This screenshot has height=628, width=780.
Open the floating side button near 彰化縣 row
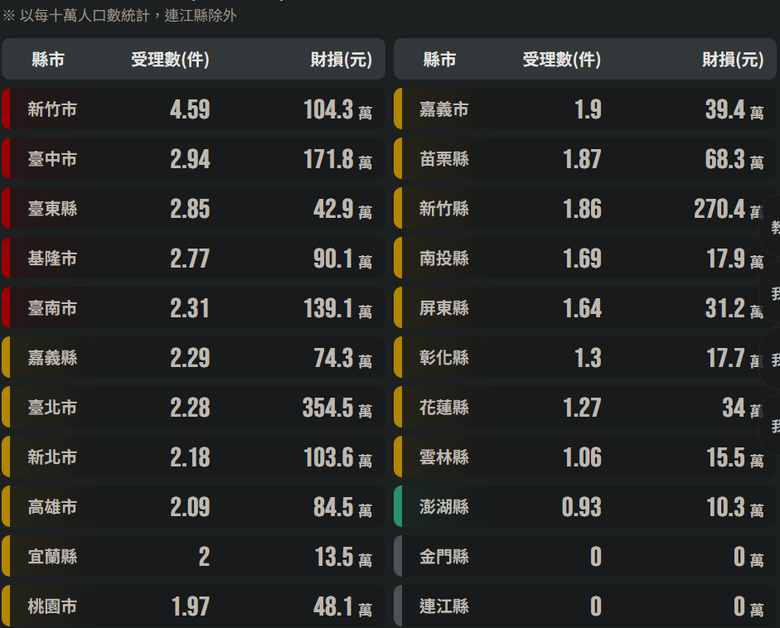(770, 358)
